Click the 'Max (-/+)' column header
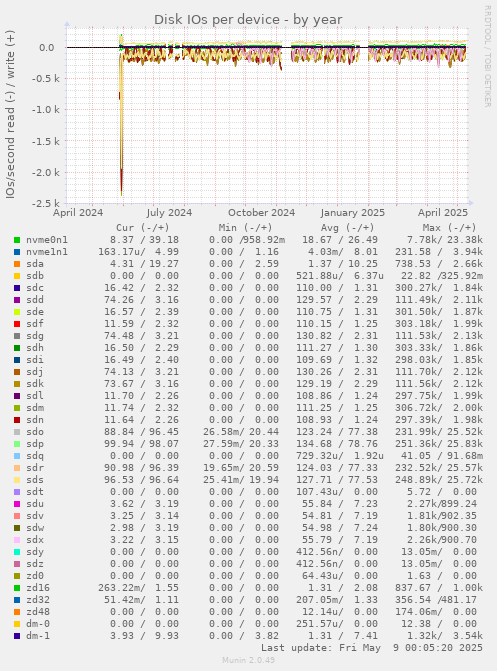The image size is (497, 671). [x=449, y=228]
